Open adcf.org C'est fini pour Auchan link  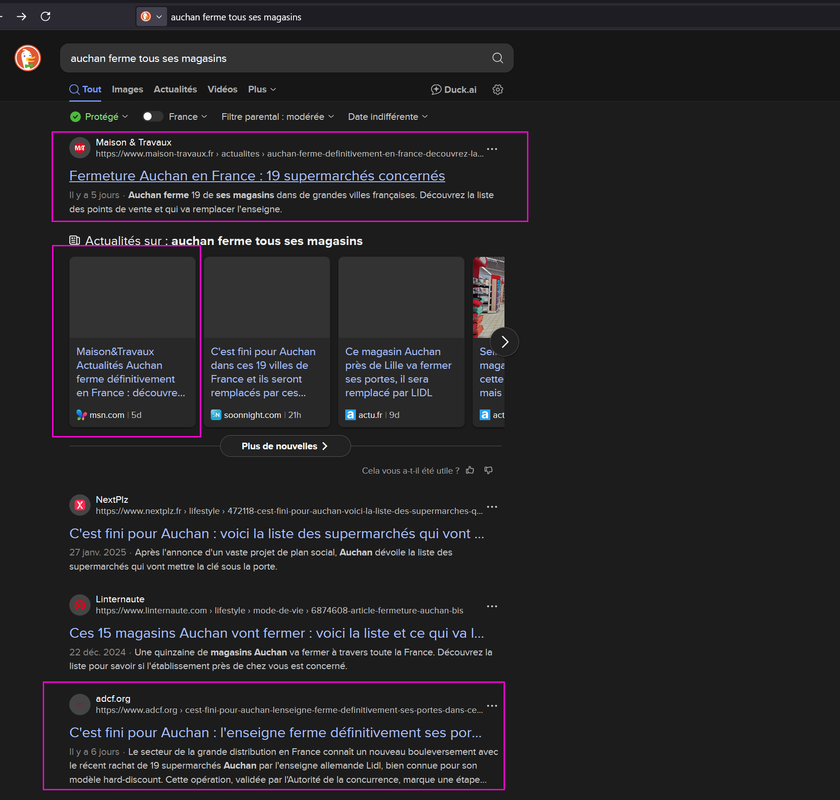tap(275, 733)
